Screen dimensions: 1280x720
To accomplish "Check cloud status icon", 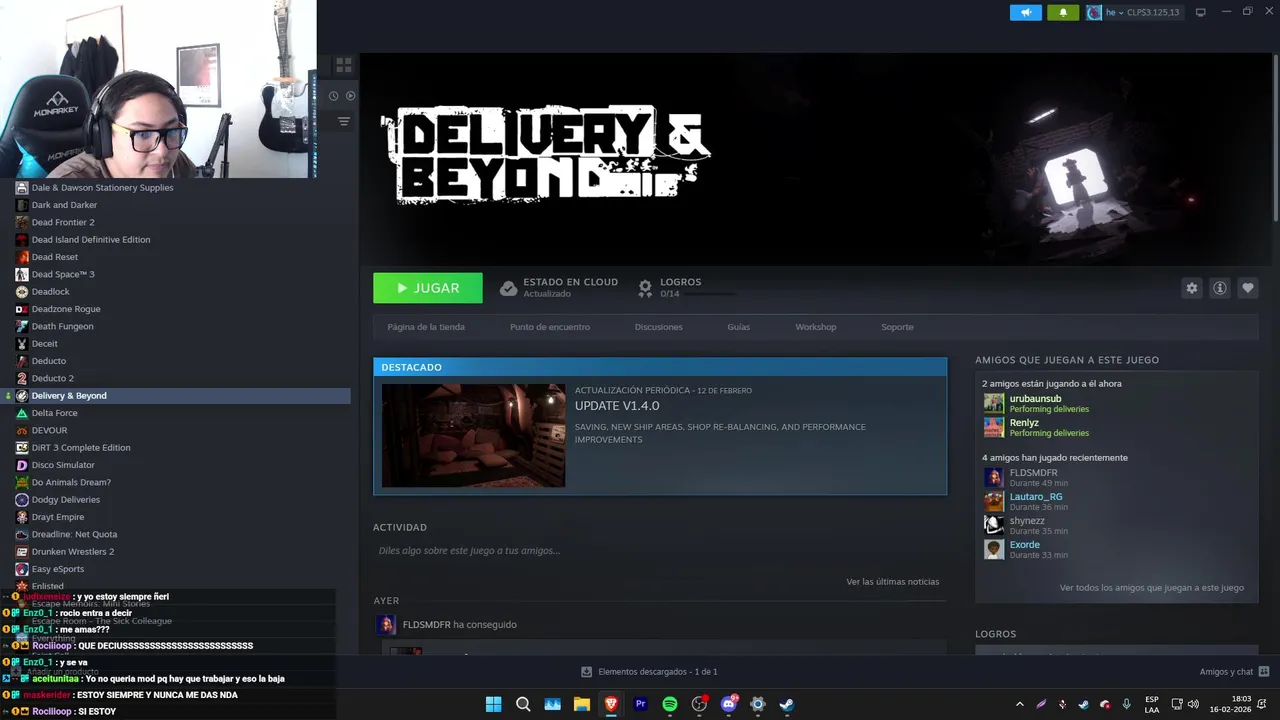I will click(508, 288).
